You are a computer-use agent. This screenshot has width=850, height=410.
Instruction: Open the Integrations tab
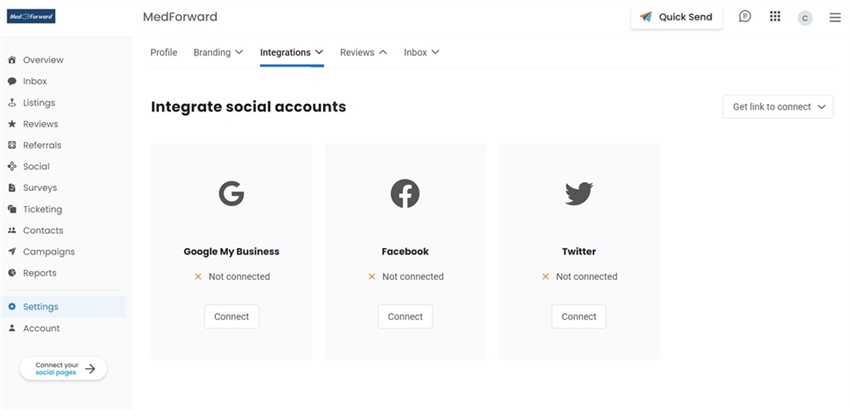point(292,53)
